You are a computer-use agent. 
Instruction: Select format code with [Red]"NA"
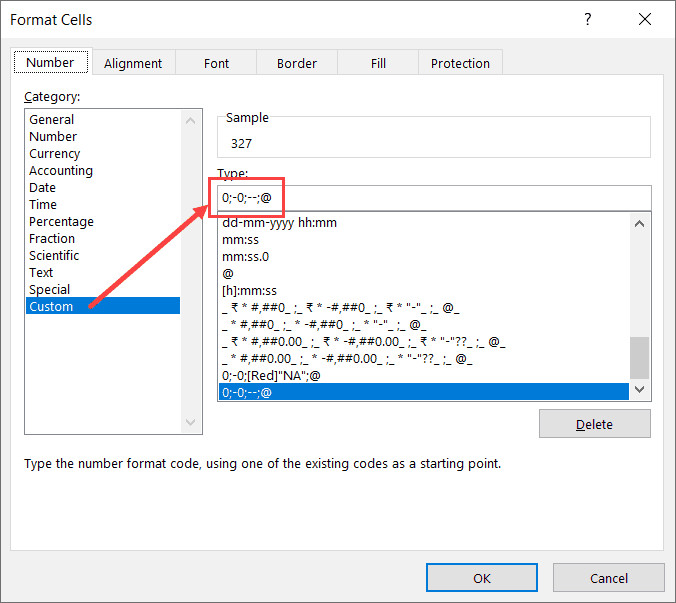coord(272,376)
